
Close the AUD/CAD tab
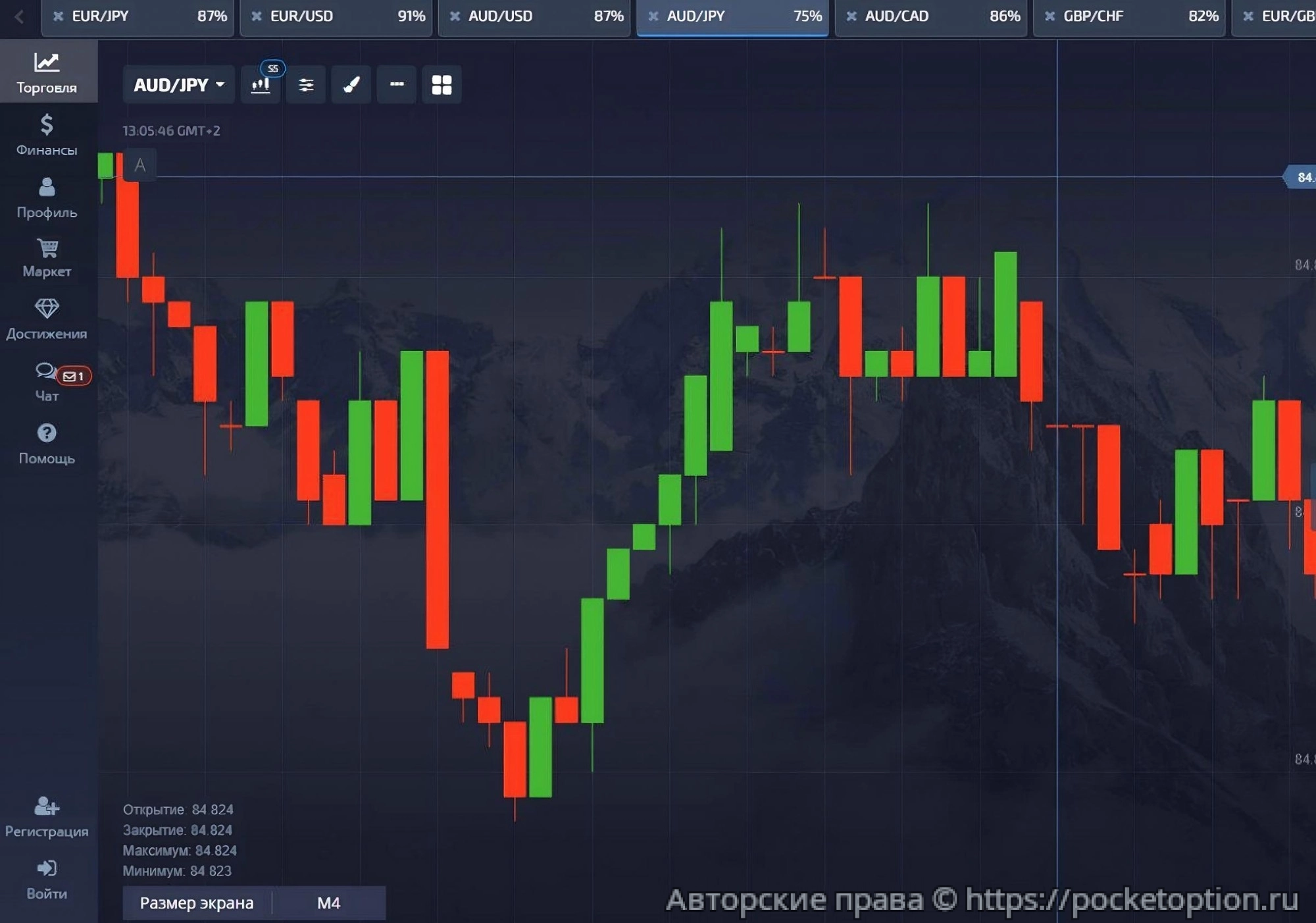pos(851,16)
